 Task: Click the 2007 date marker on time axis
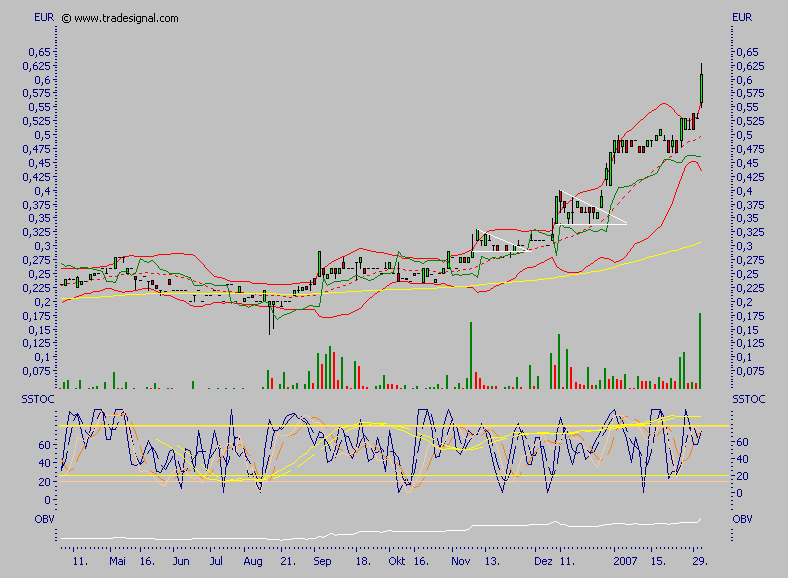pyautogui.click(x=626, y=563)
